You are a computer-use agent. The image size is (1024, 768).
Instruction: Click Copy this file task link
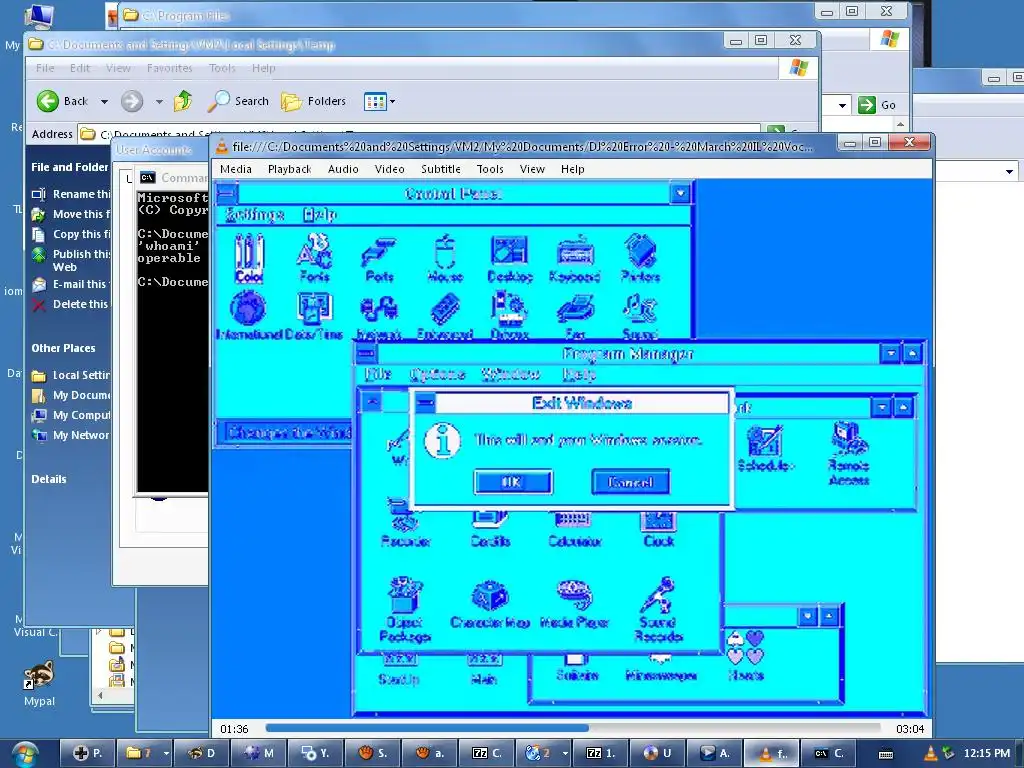(x=72, y=234)
